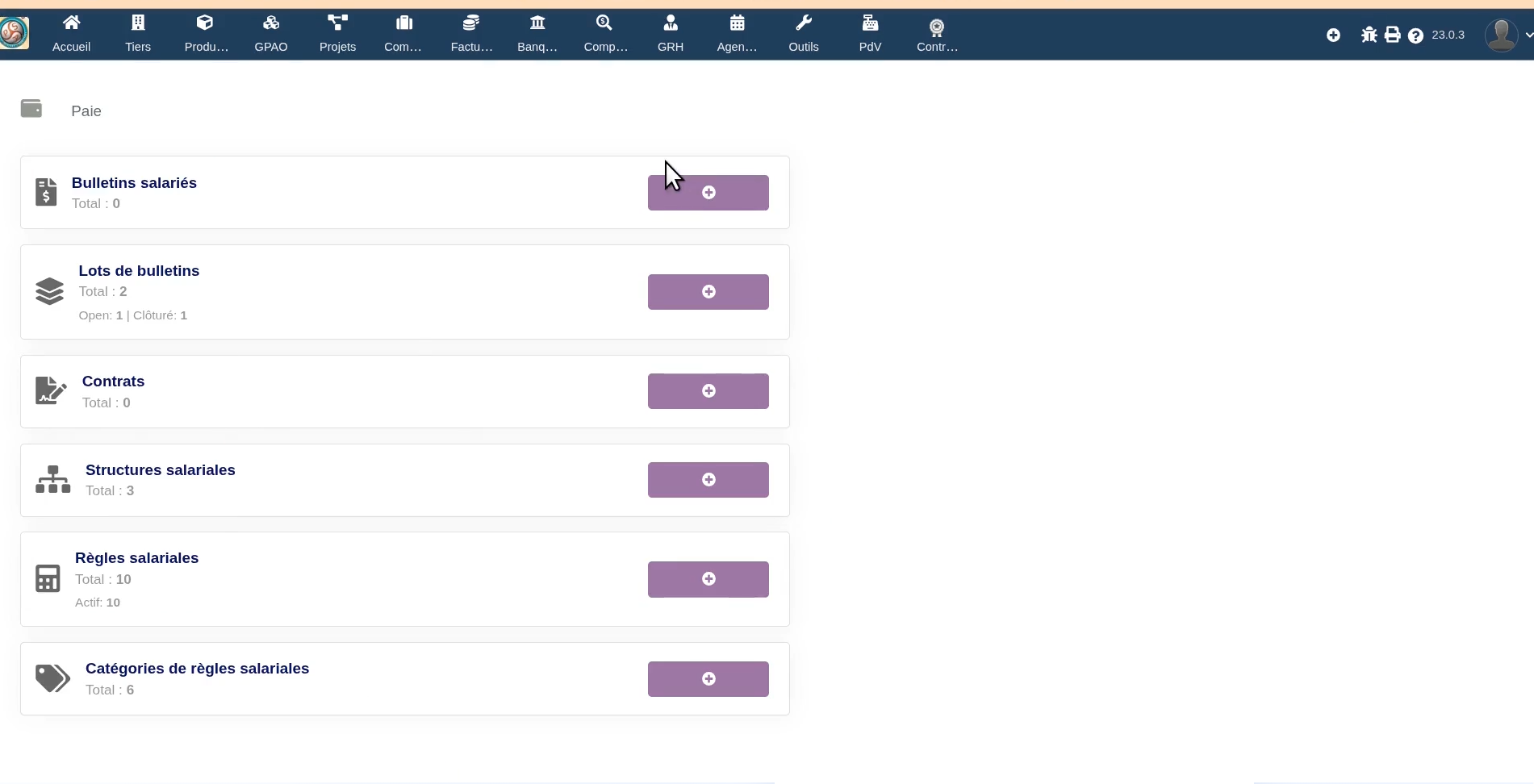Open the GPAO module
This screenshot has width=1534, height=784.
click(271, 34)
